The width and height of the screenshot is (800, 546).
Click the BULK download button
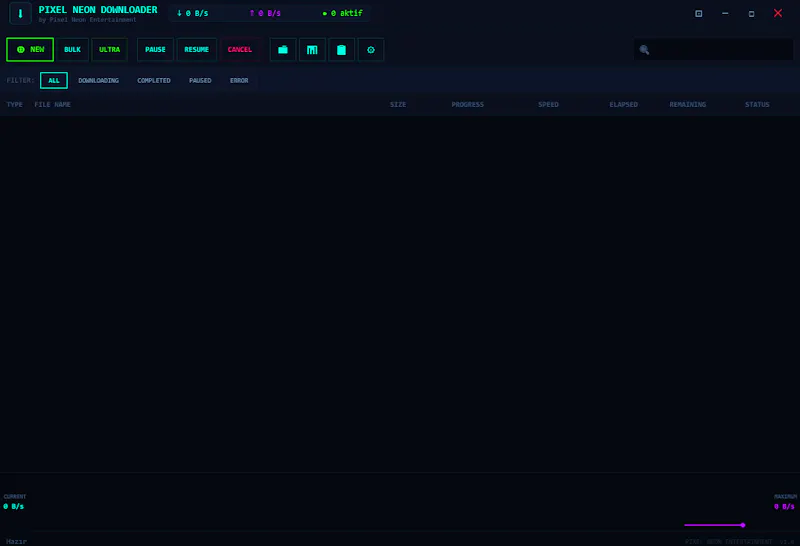tap(72, 49)
